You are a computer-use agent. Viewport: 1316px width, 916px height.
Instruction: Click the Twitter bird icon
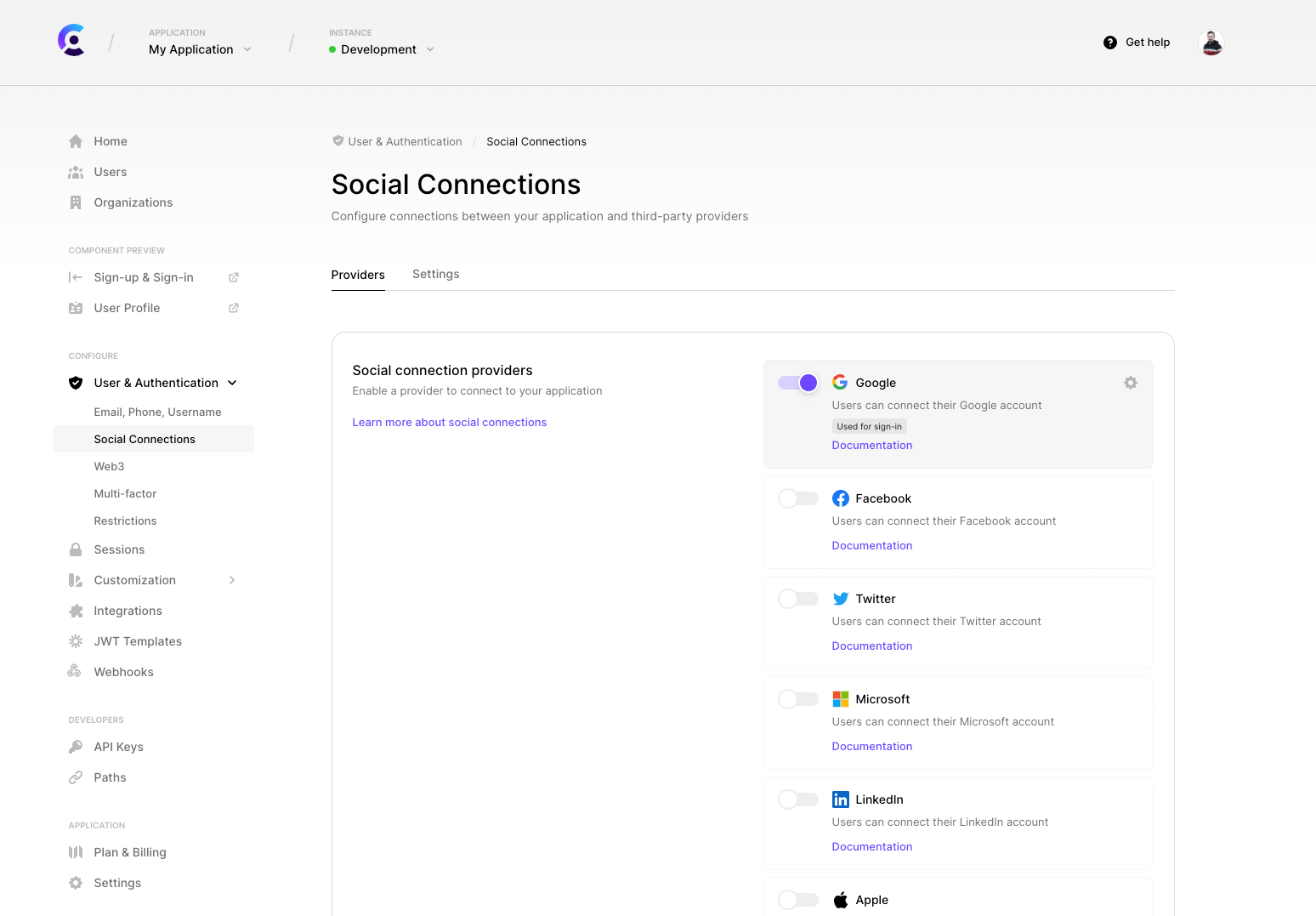(x=841, y=599)
